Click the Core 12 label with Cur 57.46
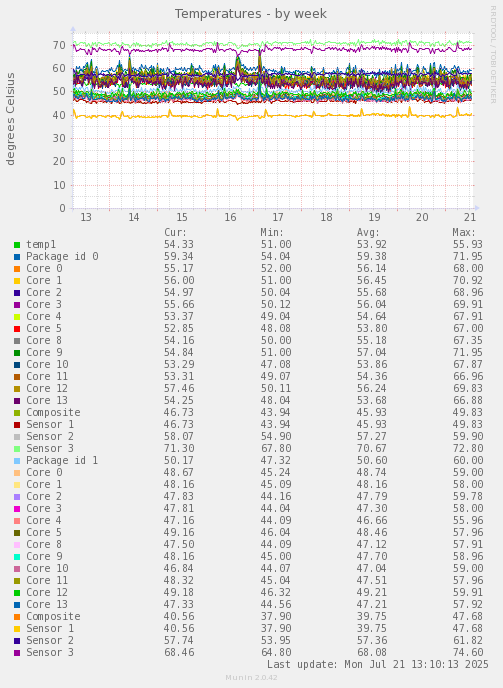 click(47, 388)
